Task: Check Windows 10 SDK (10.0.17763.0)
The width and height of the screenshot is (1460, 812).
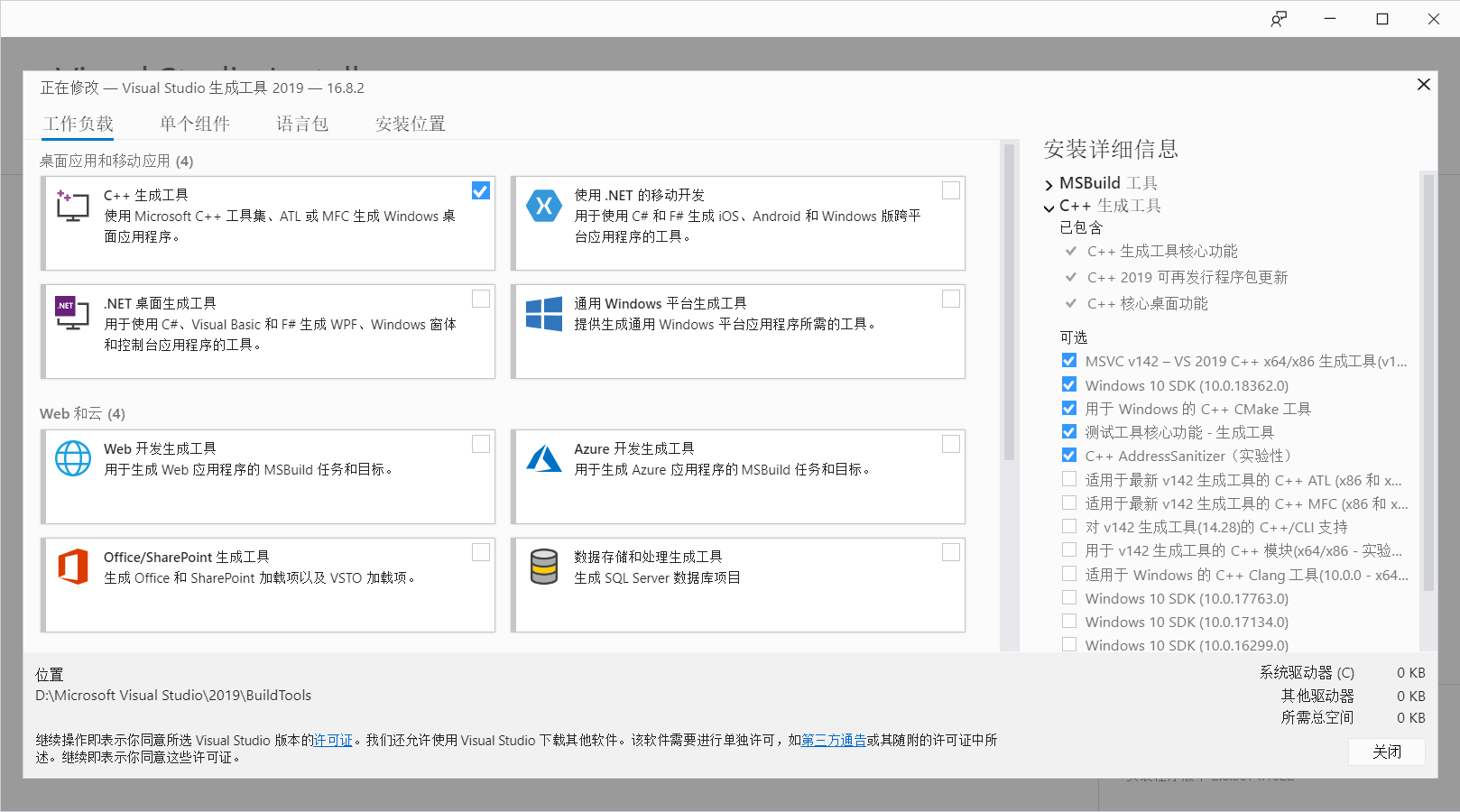Action: [x=1069, y=597]
